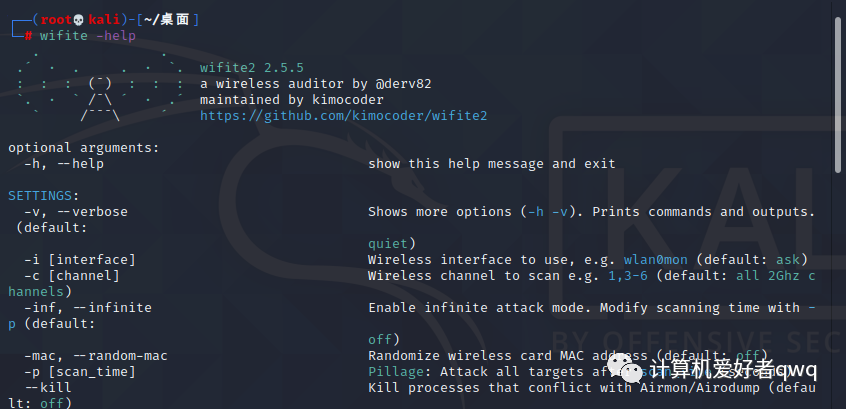This screenshot has width=846, height=409.
Task: Click the skull icon in the prompt
Action: click(x=78, y=21)
